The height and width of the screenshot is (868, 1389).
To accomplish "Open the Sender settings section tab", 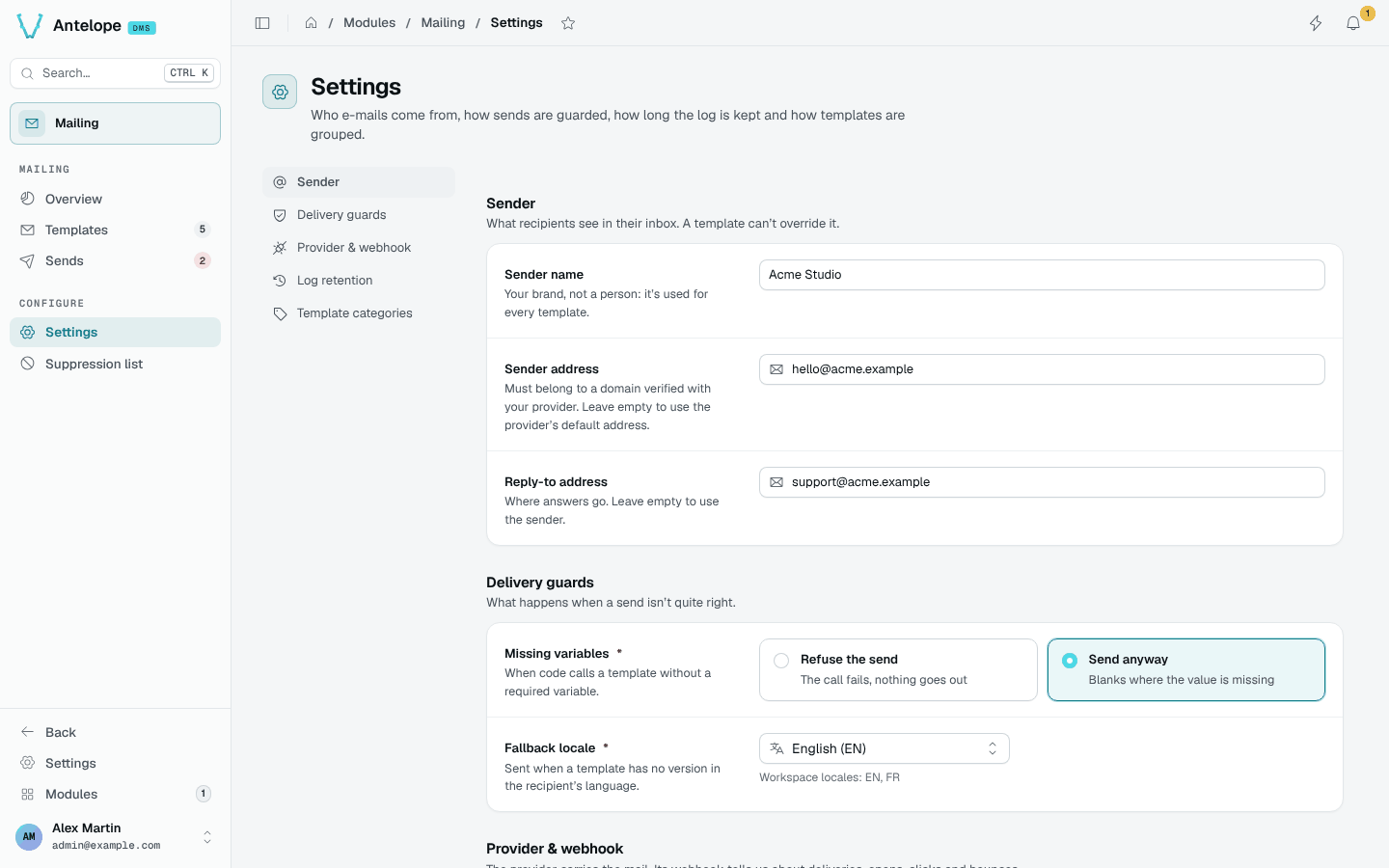I will point(359,182).
